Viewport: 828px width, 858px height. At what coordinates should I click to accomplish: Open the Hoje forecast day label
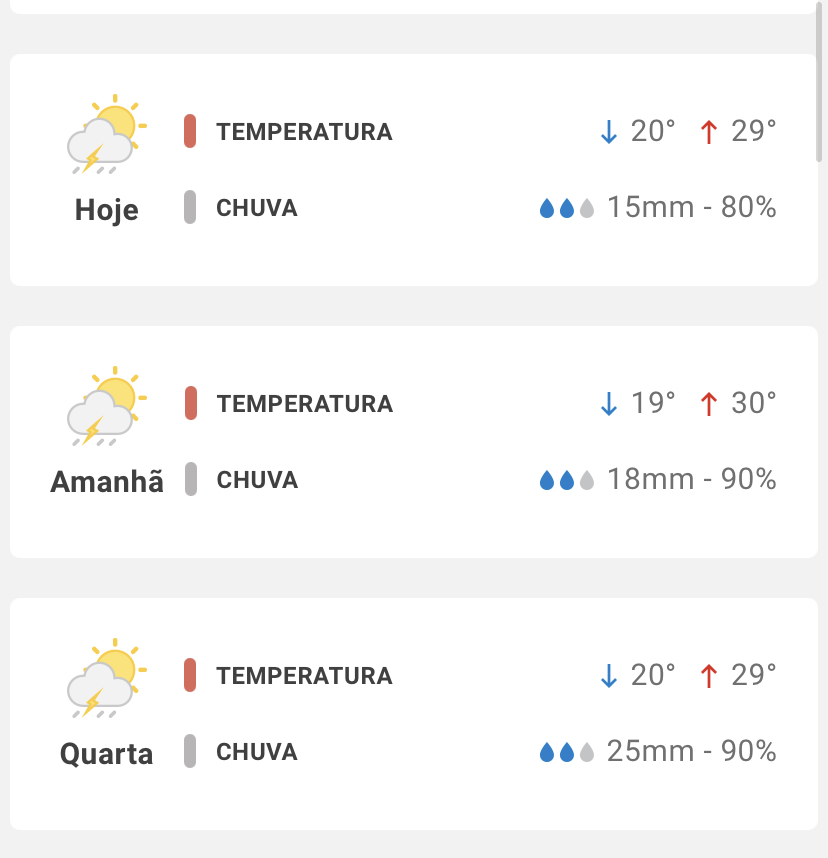tap(106, 210)
